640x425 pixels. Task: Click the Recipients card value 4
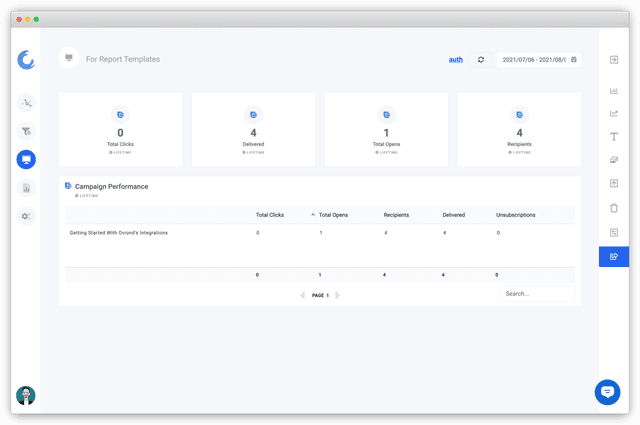[520, 133]
